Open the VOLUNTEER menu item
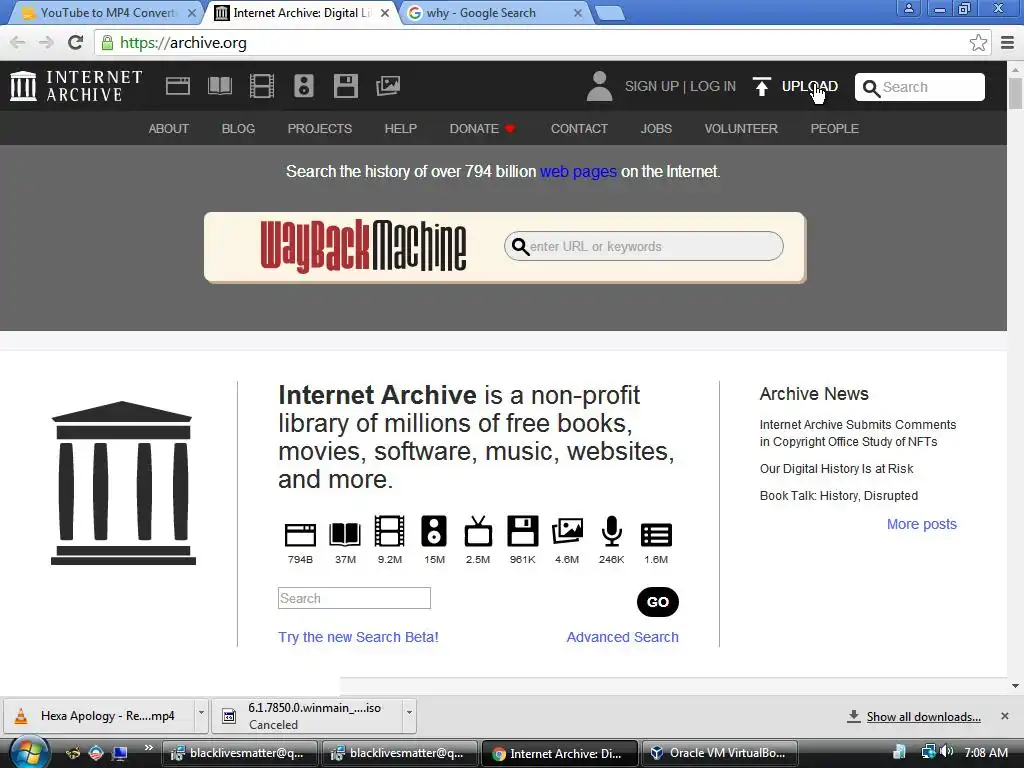Image resolution: width=1024 pixels, height=768 pixels. [x=741, y=129]
